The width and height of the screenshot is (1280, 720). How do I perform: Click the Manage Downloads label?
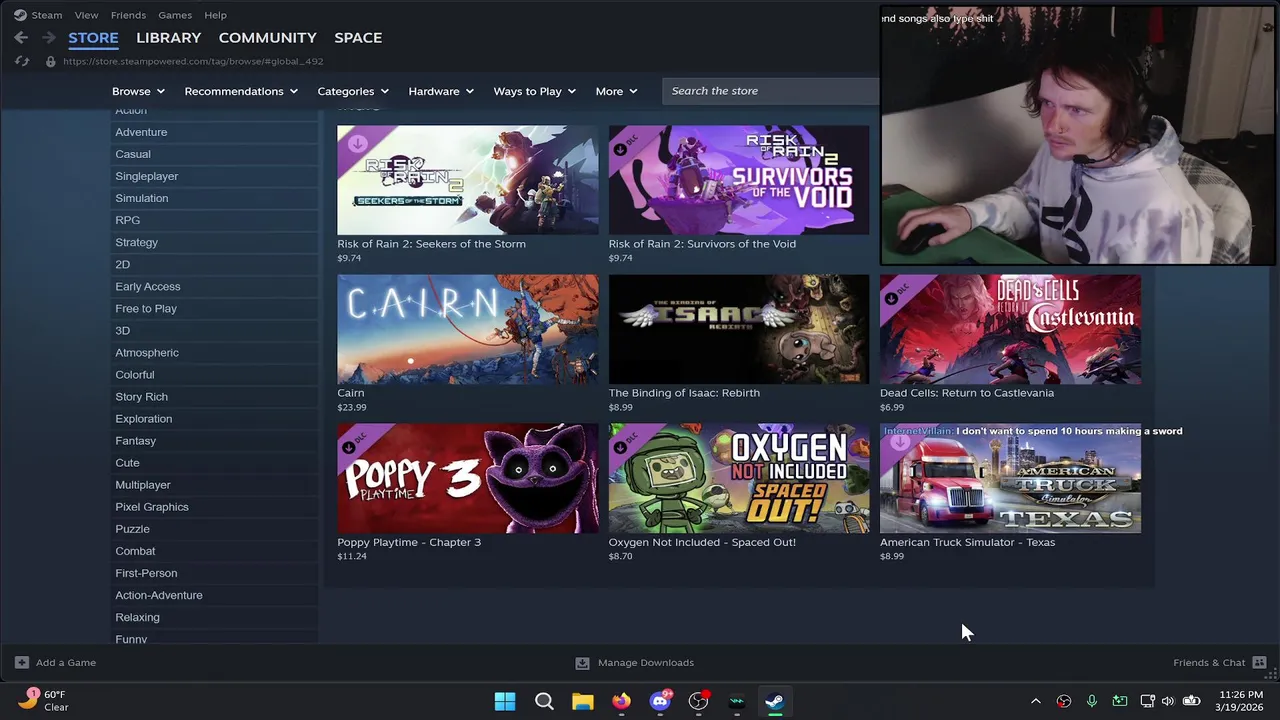pyautogui.click(x=646, y=662)
